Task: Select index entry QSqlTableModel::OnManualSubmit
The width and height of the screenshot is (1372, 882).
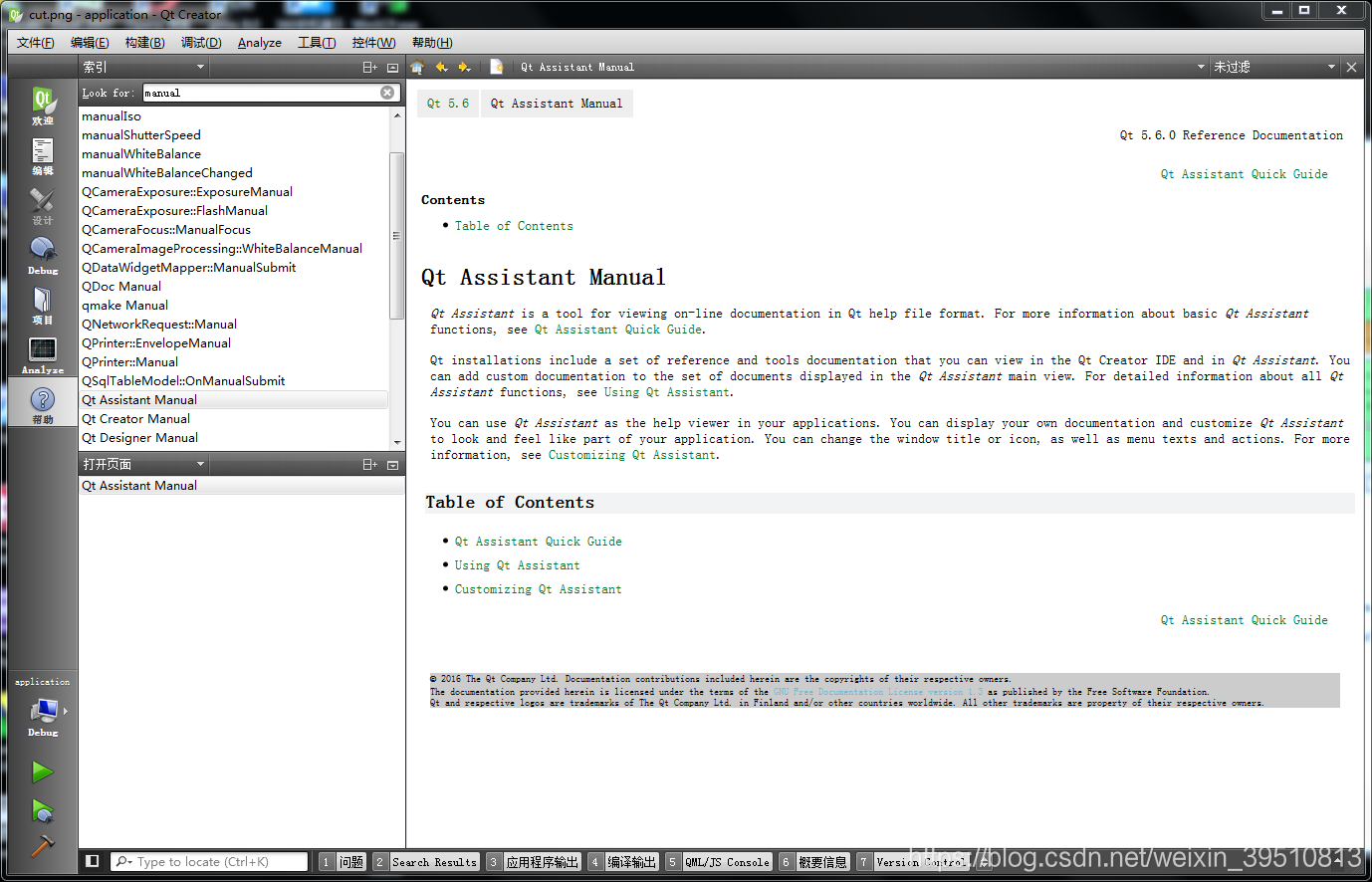Action: click(183, 381)
